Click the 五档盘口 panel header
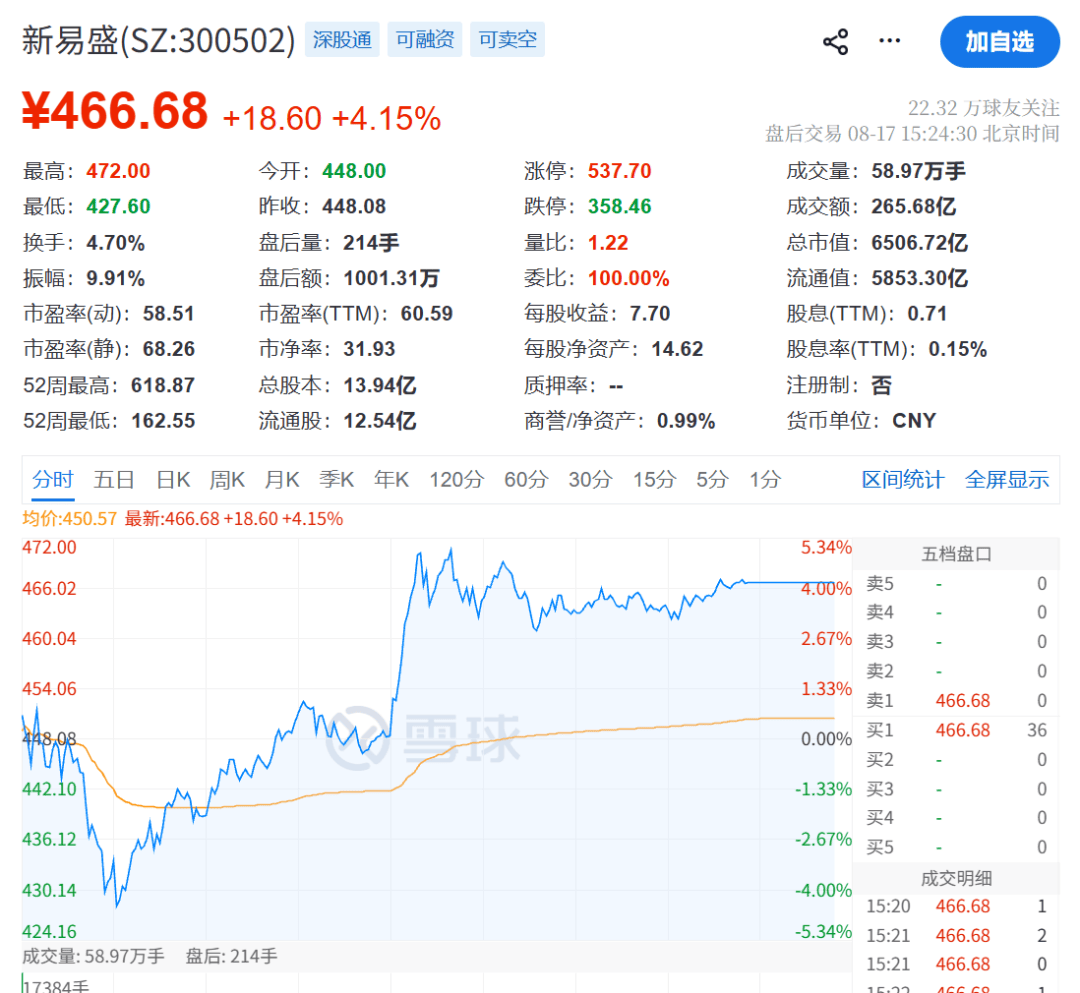Screen dimensions: 1080x993 click(956, 554)
